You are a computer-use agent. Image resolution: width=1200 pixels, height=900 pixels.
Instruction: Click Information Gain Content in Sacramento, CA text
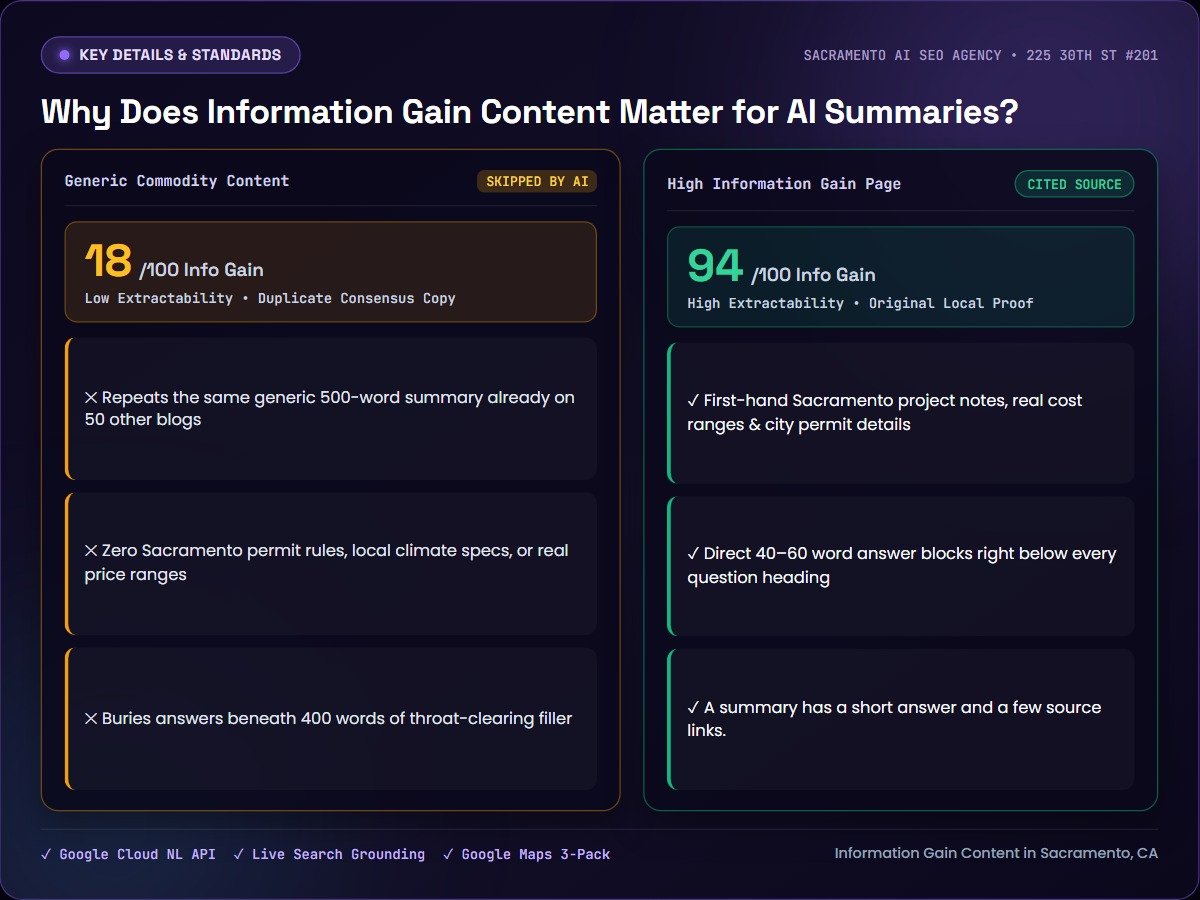[x=996, y=853]
